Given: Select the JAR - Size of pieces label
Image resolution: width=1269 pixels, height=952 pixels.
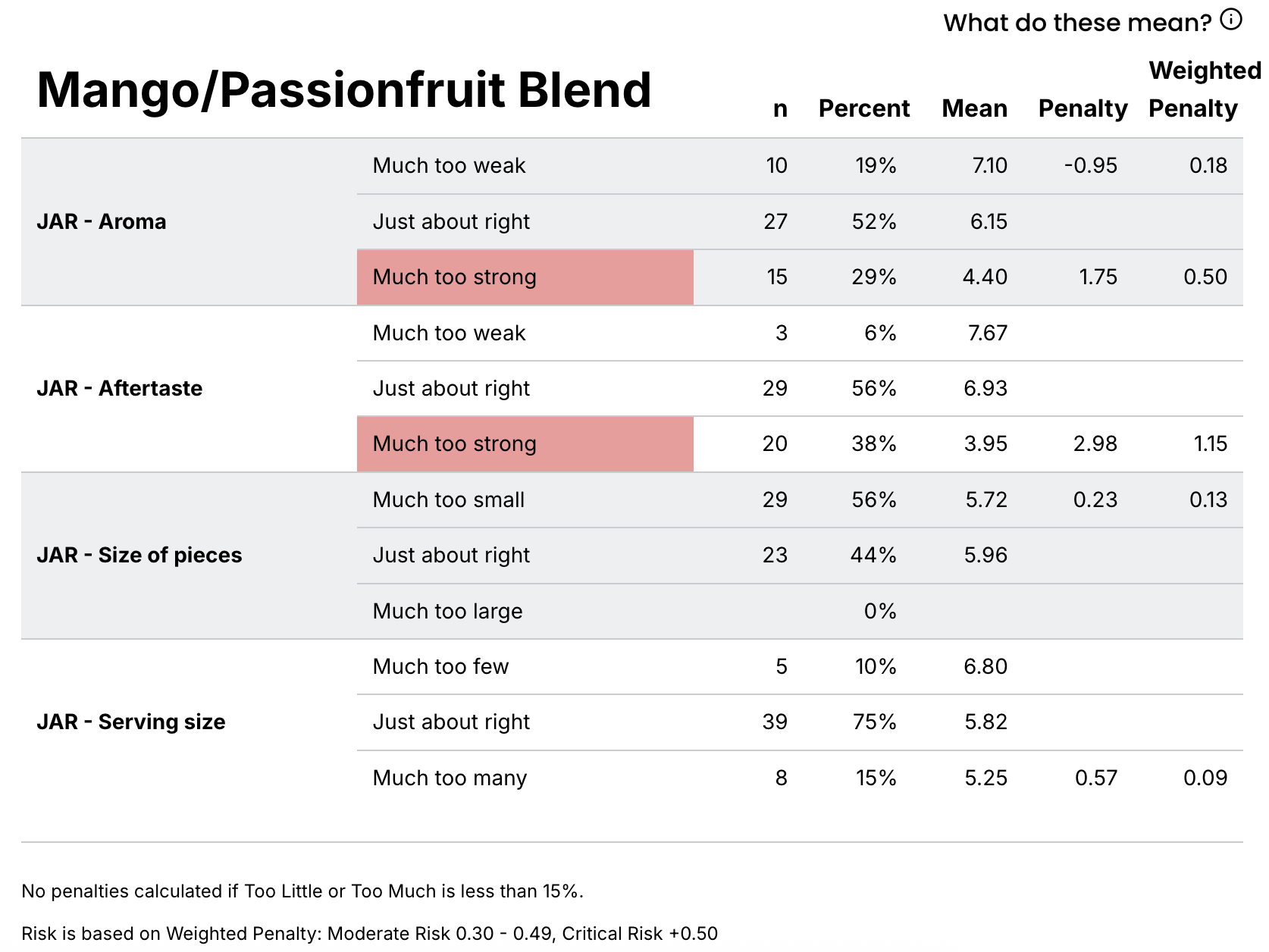Looking at the screenshot, I should point(139,555).
